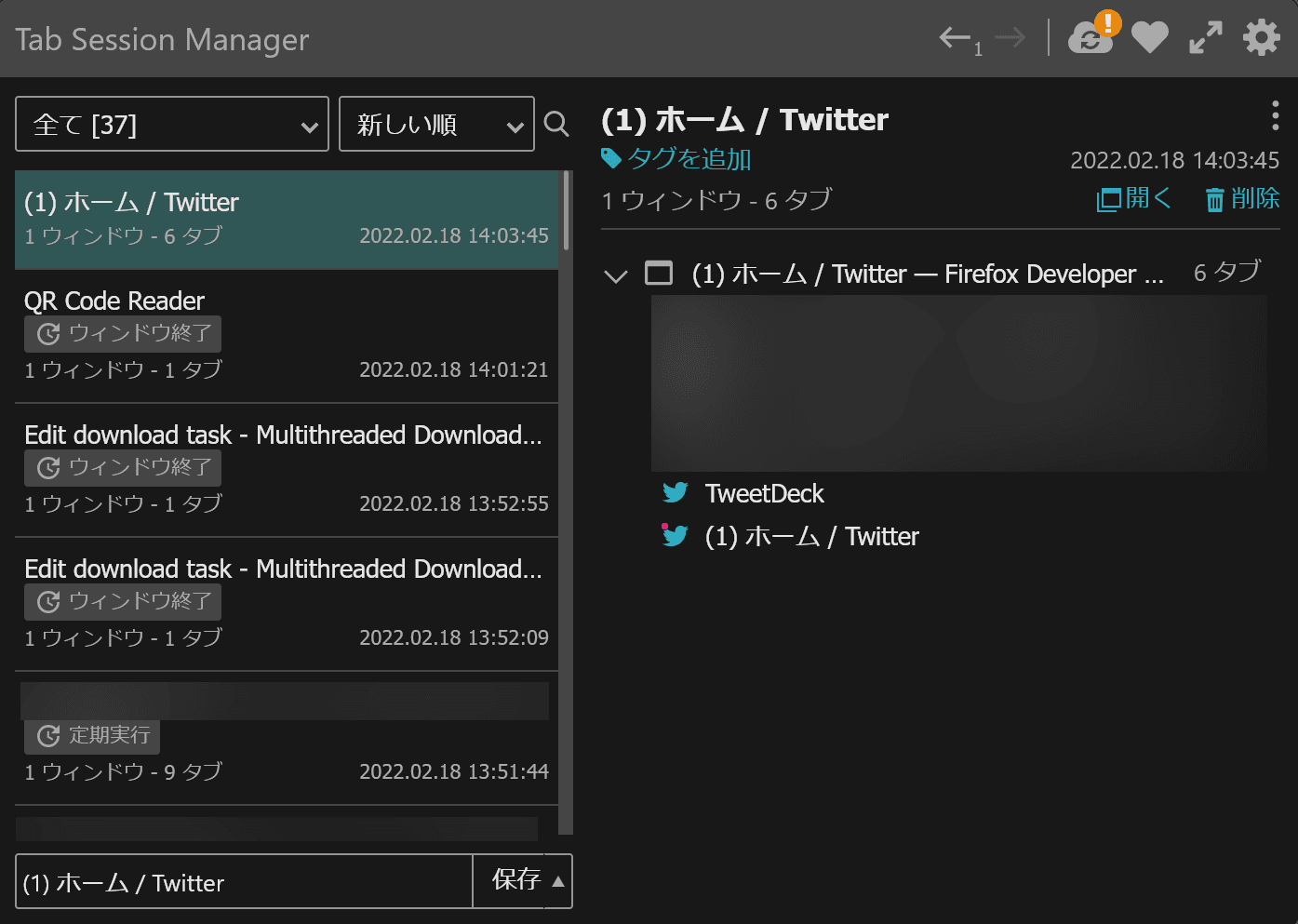Viewport: 1298px width, 924px height.
Task: Click the 保存 save button
Action: pyautogui.click(x=515, y=880)
